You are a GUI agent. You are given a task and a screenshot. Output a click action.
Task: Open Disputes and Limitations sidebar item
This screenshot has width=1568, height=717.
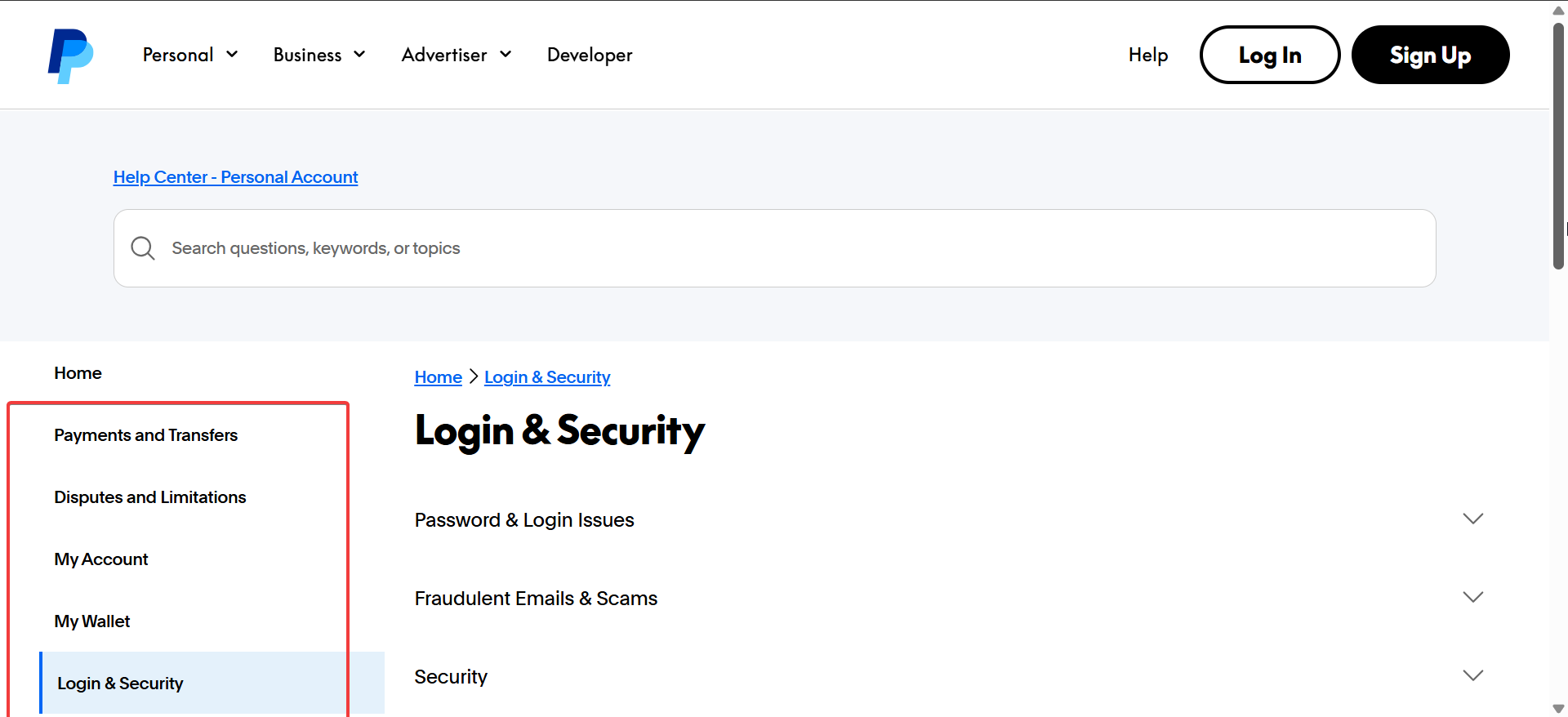coord(150,497)
